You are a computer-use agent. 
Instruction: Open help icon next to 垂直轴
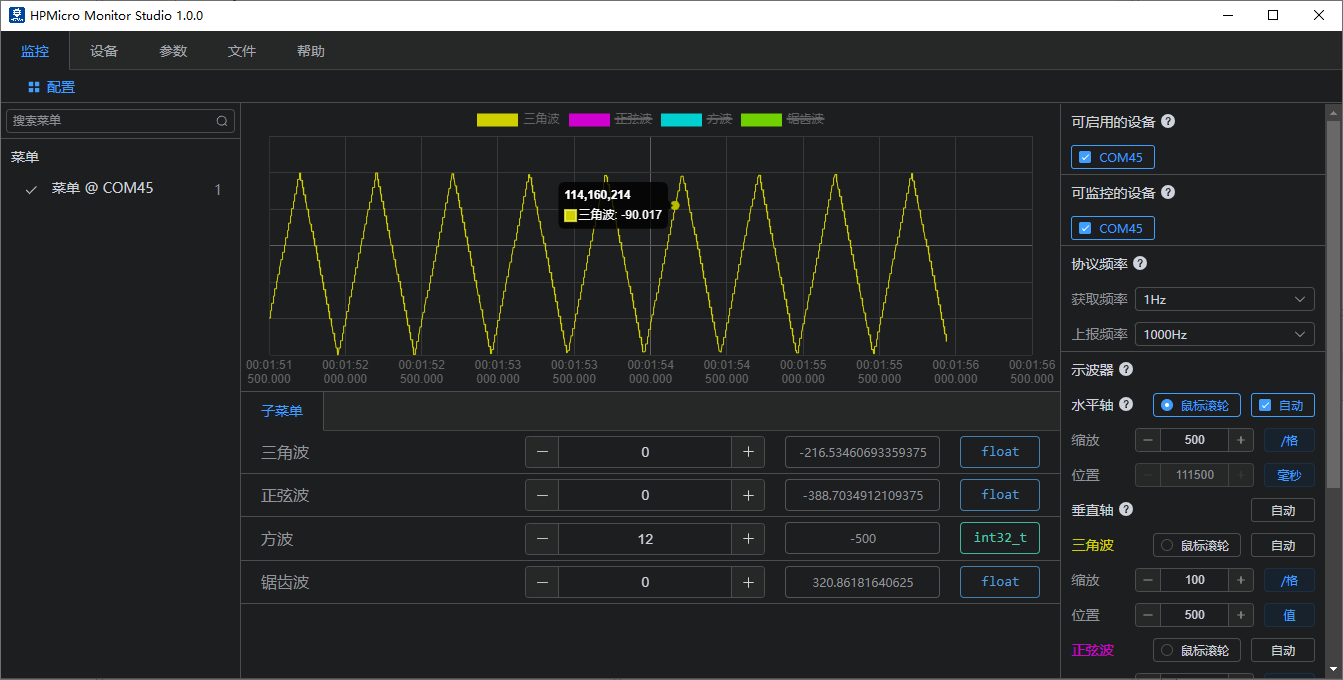[x=1126, y=509]
